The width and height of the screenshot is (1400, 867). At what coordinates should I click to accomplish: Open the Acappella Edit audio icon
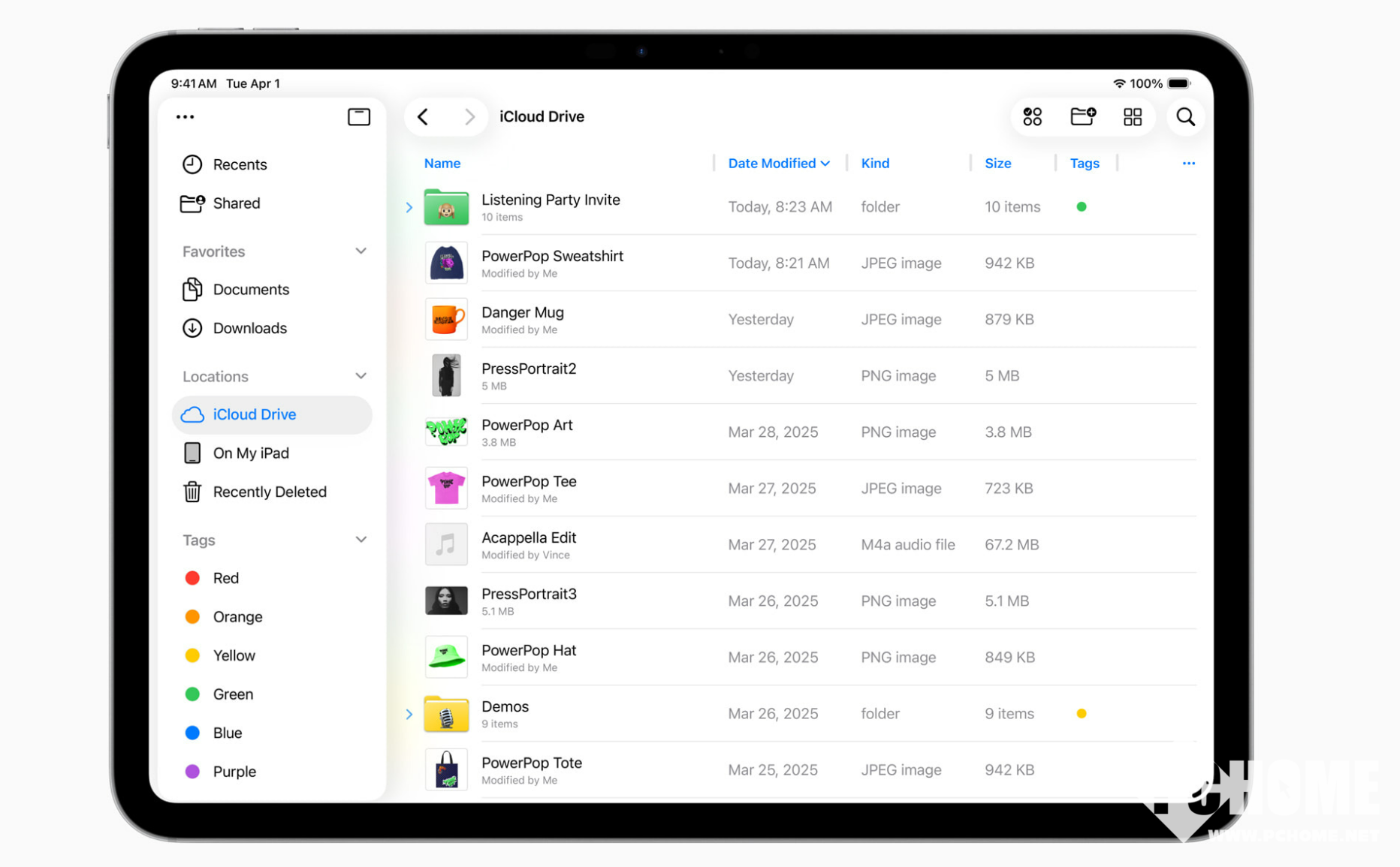tap(446, 545)
